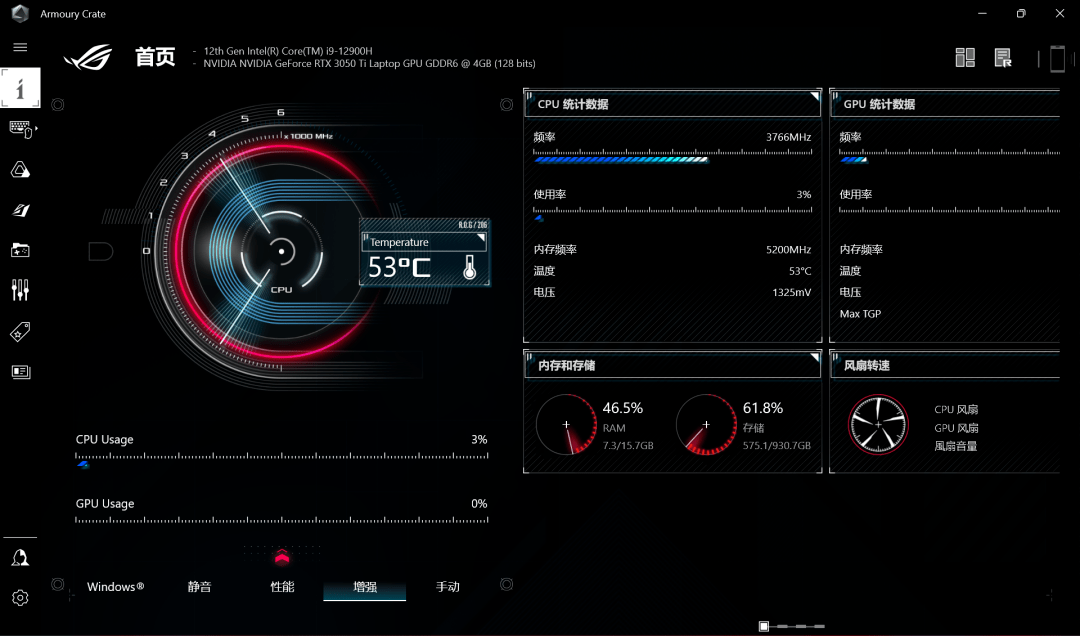1080x636 pixels.
Task: Open the hamburger menu in the sidebar
Action: [20, 47]
